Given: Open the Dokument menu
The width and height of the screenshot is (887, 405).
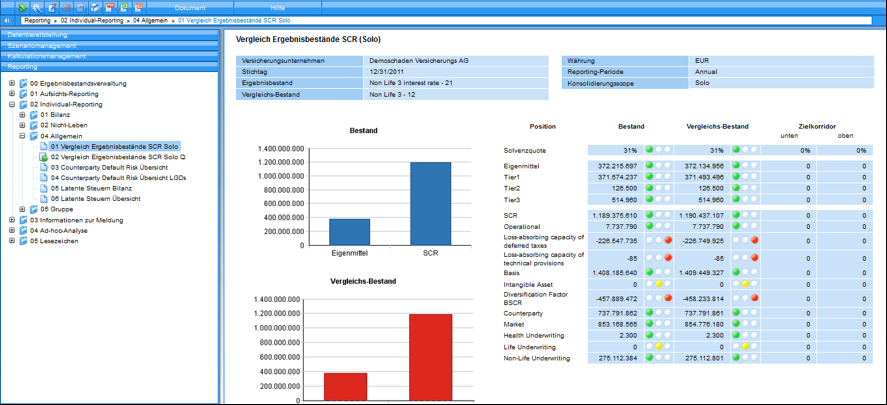Looking at the screenshot, I should (190, 7).
